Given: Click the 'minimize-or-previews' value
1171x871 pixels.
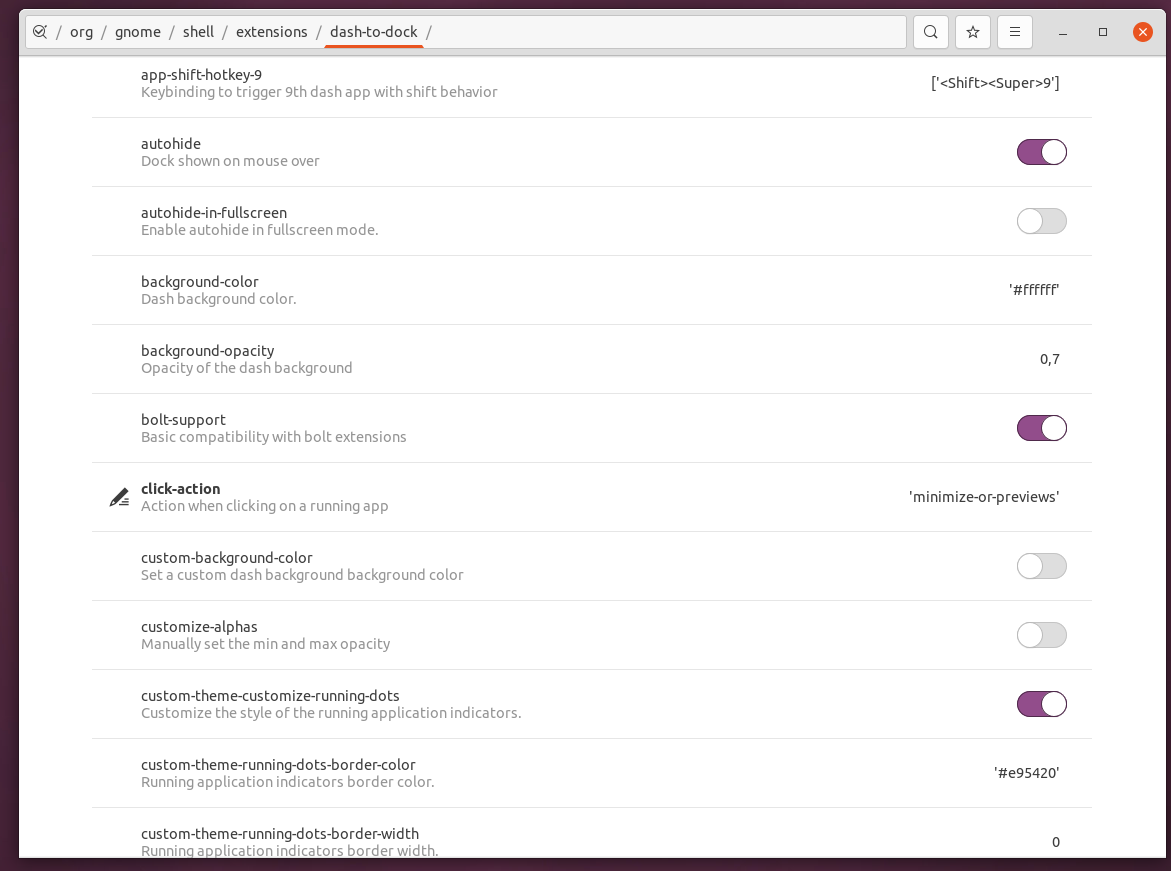Looking at the screenshot, I should (984, 498).
